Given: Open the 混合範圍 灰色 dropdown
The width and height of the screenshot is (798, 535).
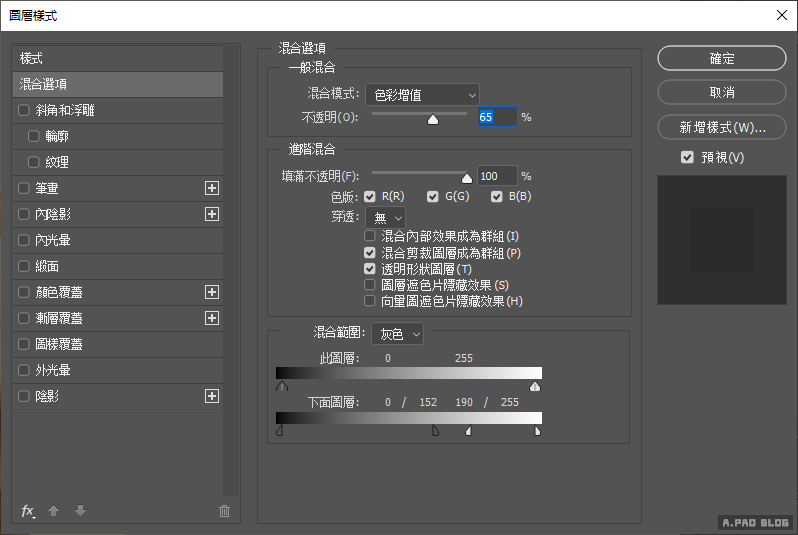Looking at the screenshot, I should [397, 333].
